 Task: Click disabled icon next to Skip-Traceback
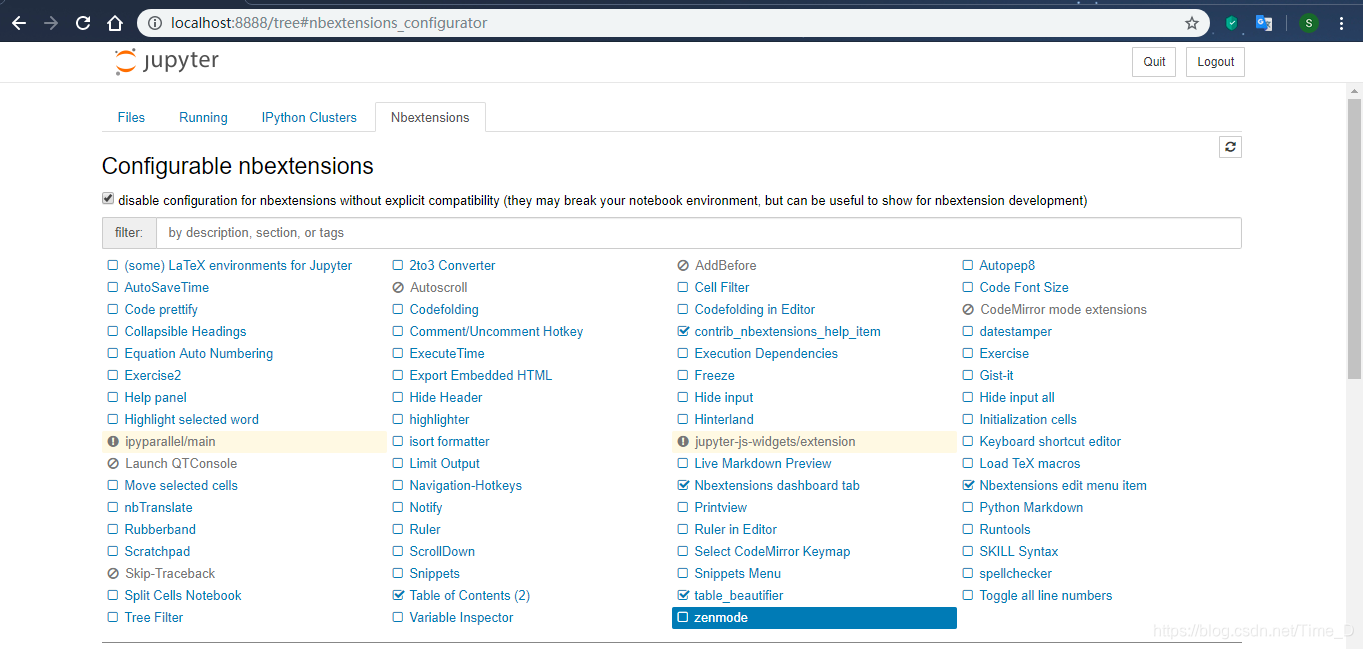point(113,573)
